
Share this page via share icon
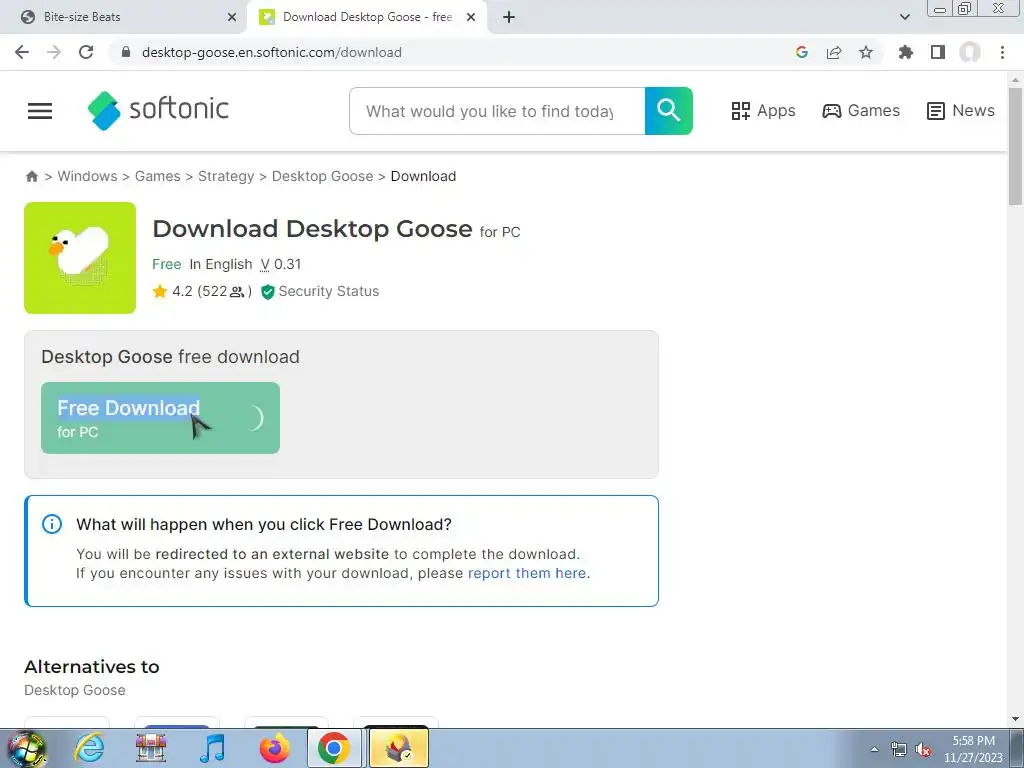(x=834, y=52)
